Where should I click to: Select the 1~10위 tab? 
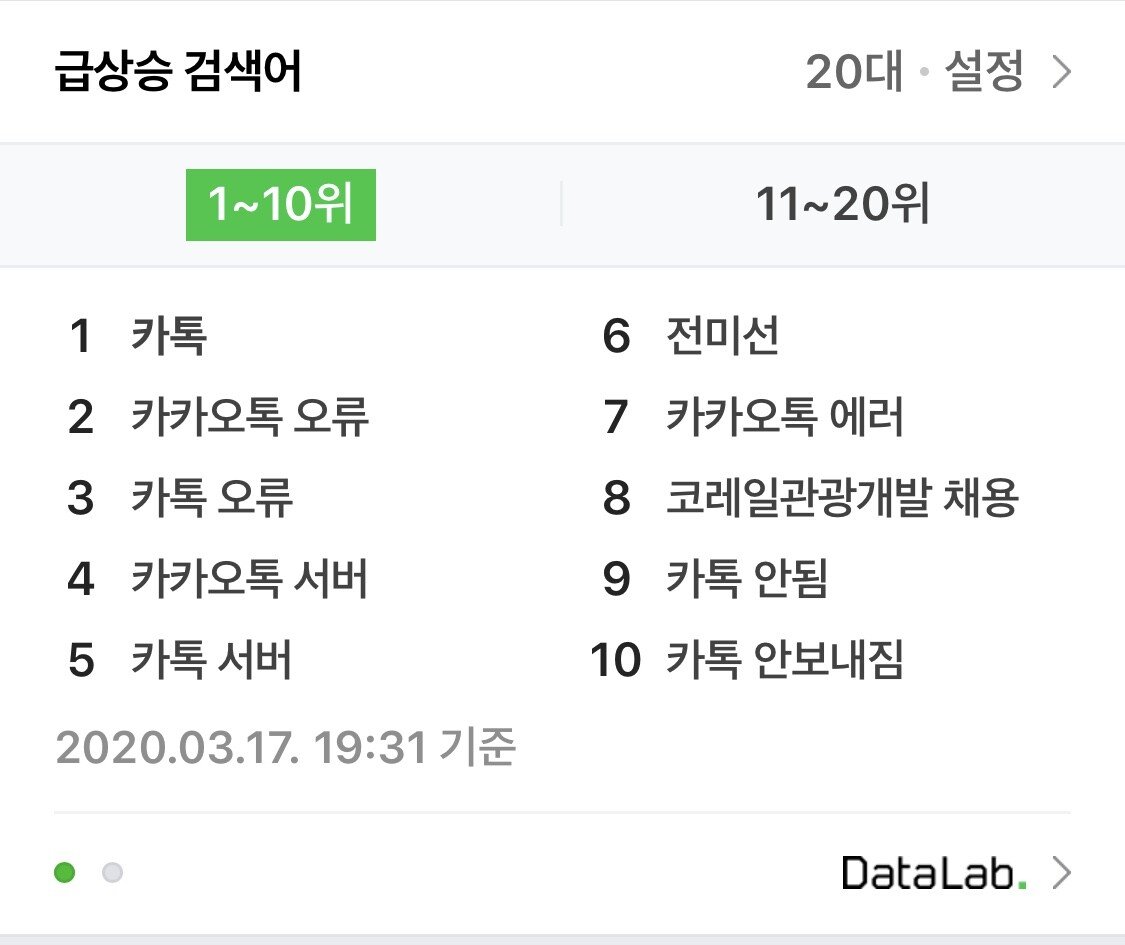pyautogui.click(x=280, y=205)
